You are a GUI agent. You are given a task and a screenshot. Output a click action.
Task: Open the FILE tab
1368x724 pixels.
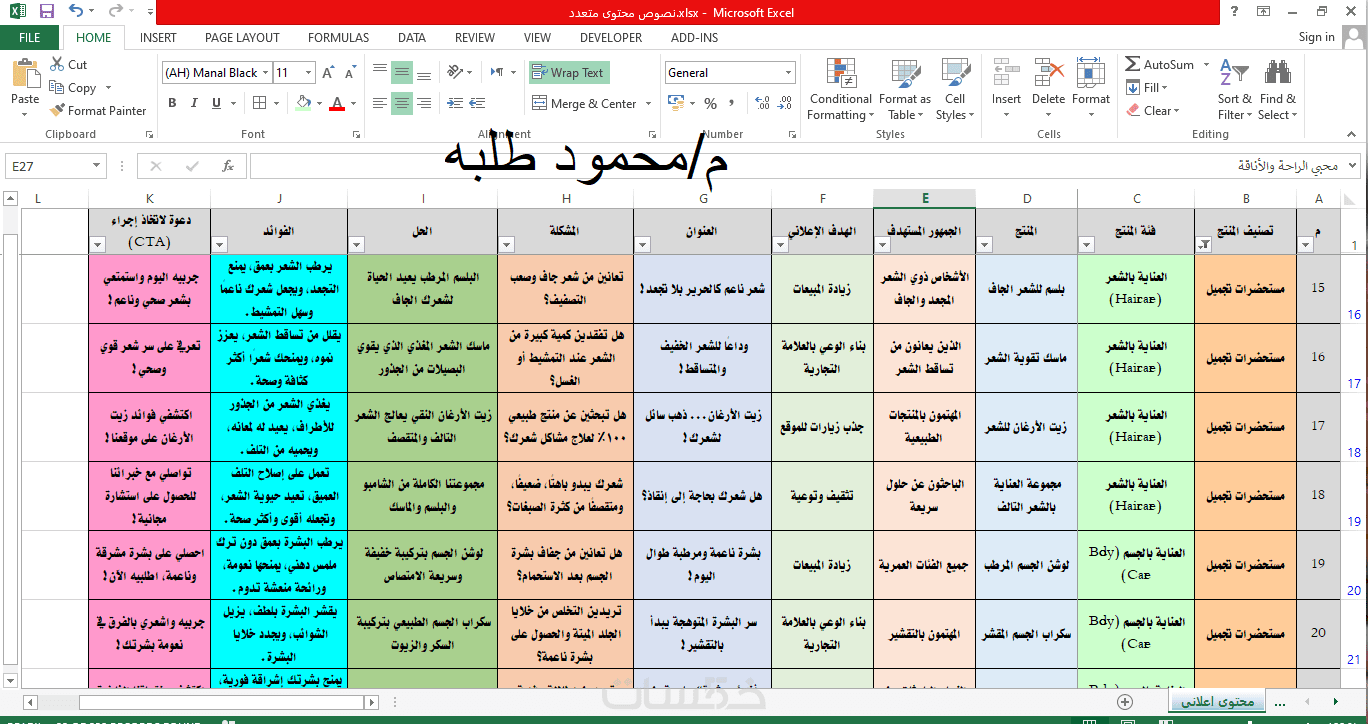click(30, 37)
